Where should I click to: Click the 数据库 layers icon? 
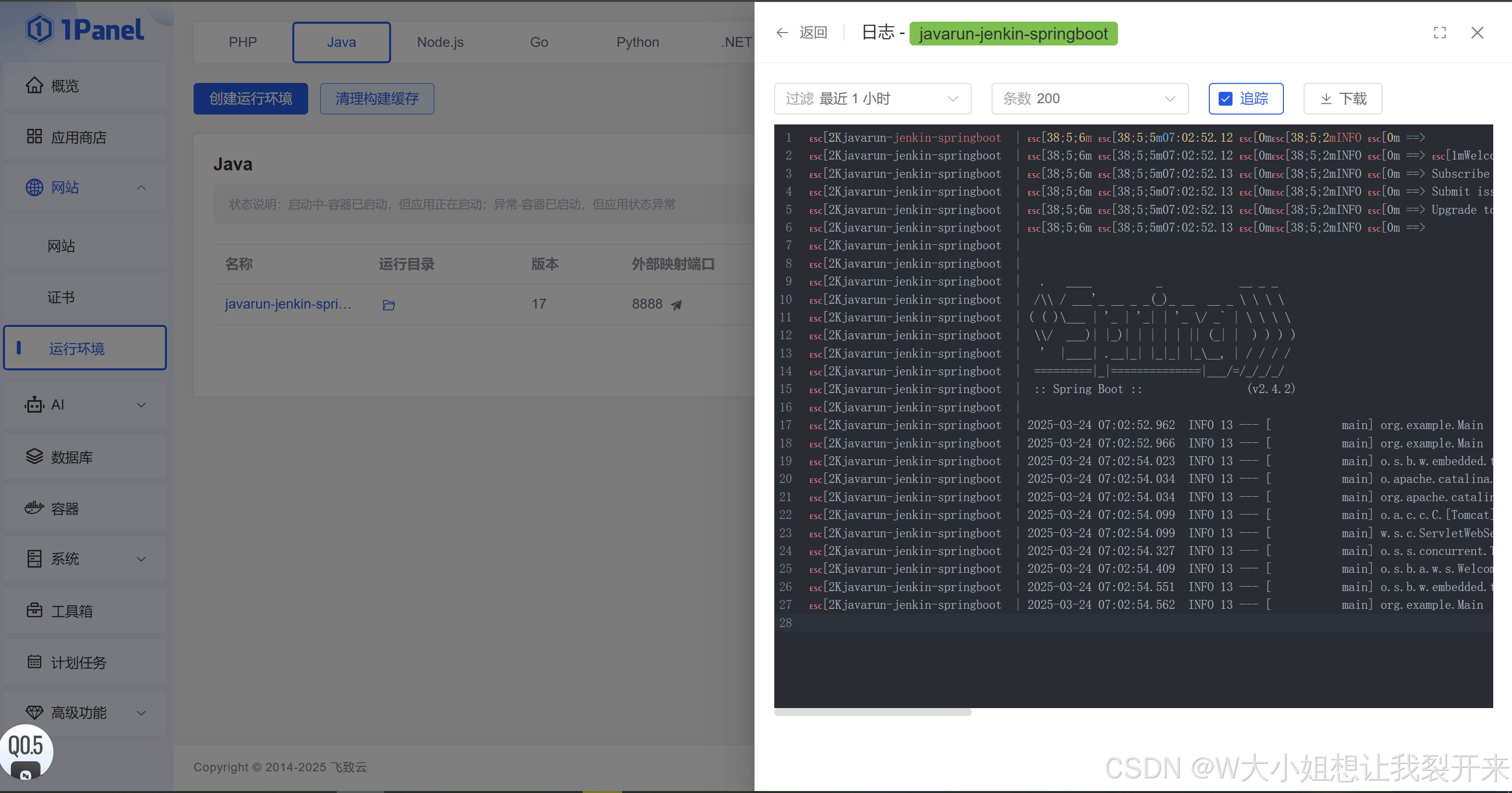click(x=34, y=457)
